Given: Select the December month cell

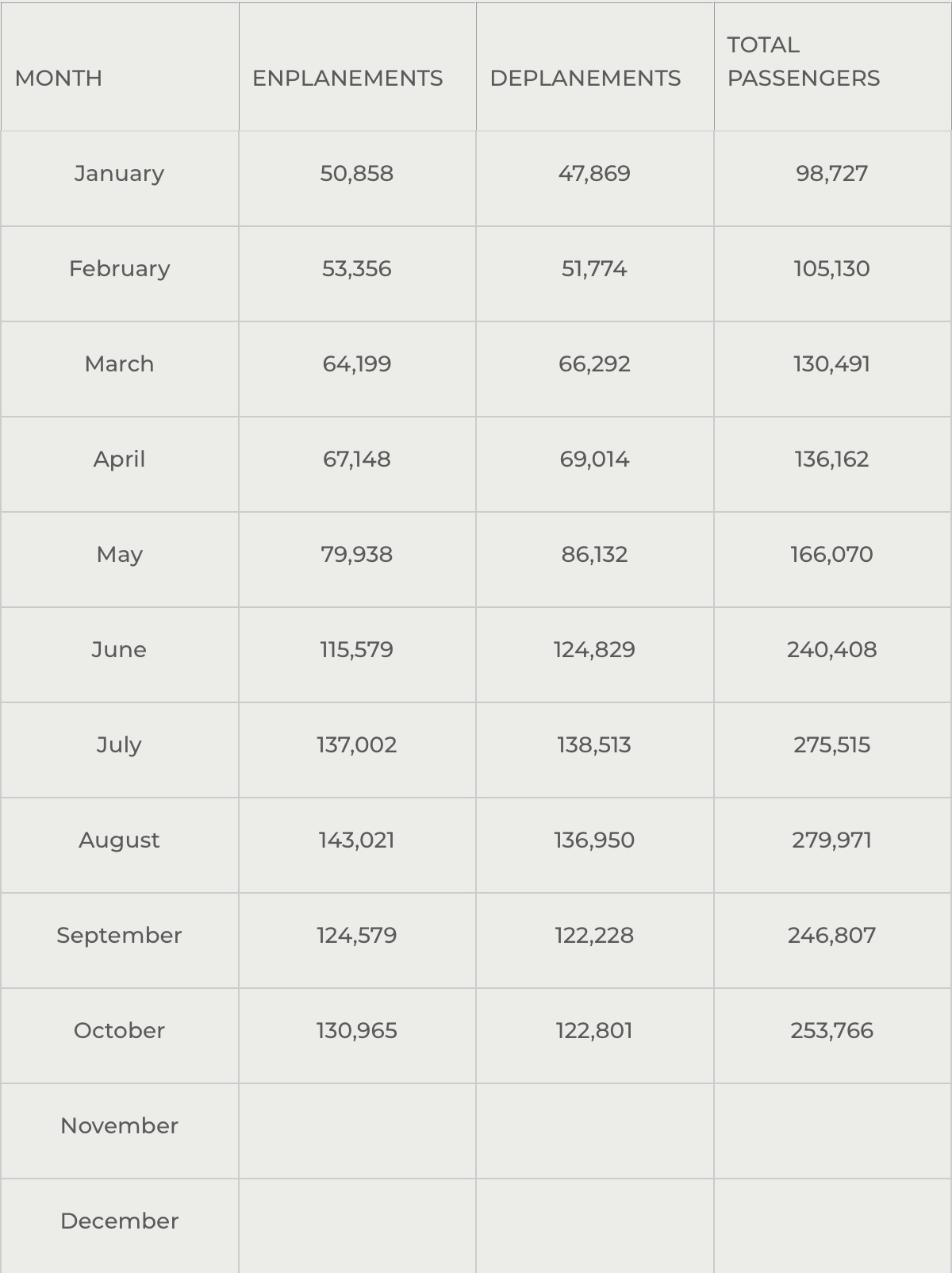Looking at the screenshot, I should pyautogui.click(x=119, y=1221).
